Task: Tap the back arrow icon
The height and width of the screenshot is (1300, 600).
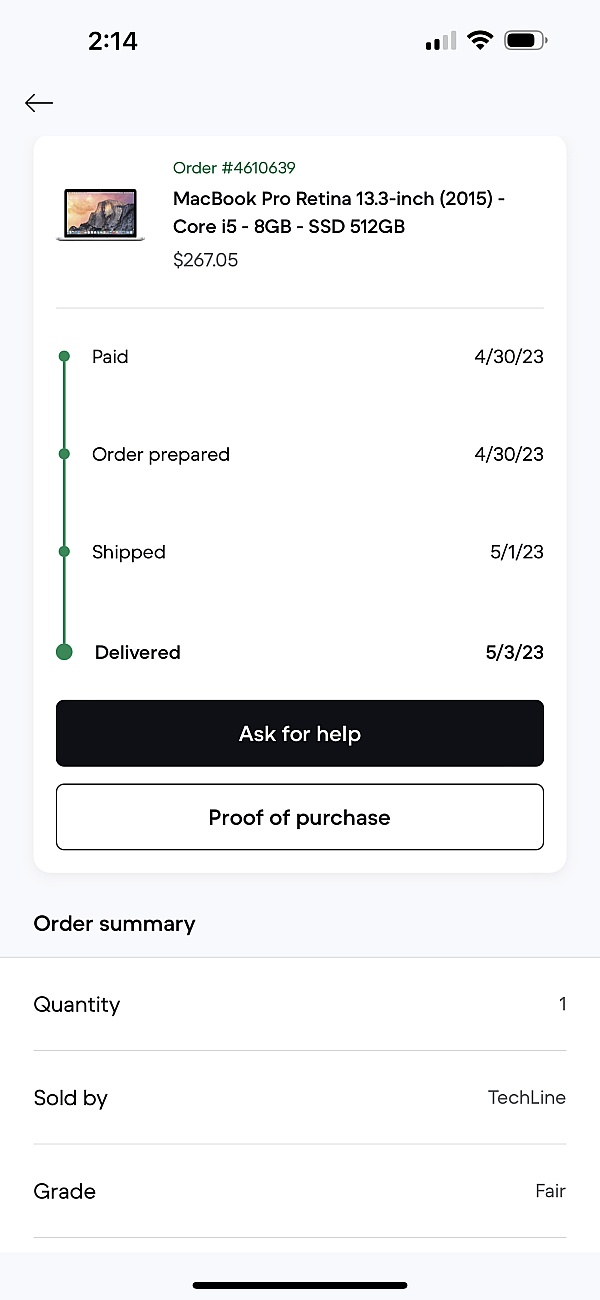Action: [39, 102]
